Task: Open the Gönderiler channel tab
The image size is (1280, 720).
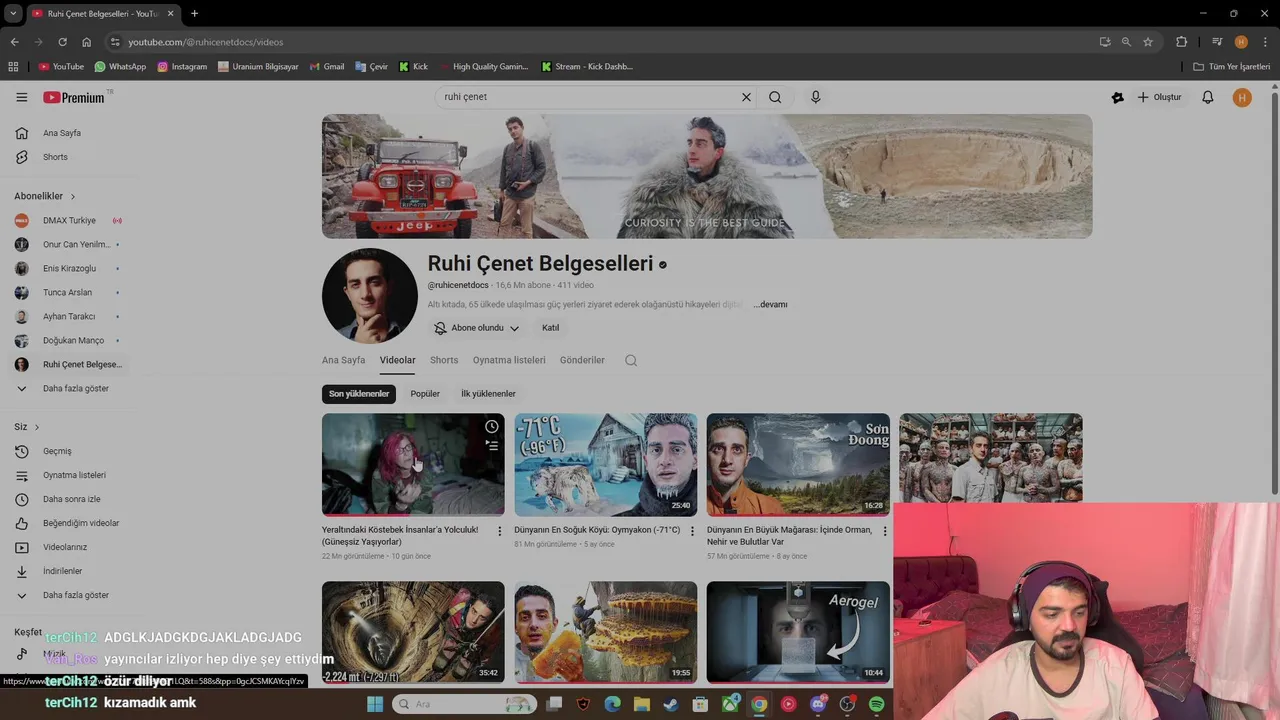Action: click(582, 360)
